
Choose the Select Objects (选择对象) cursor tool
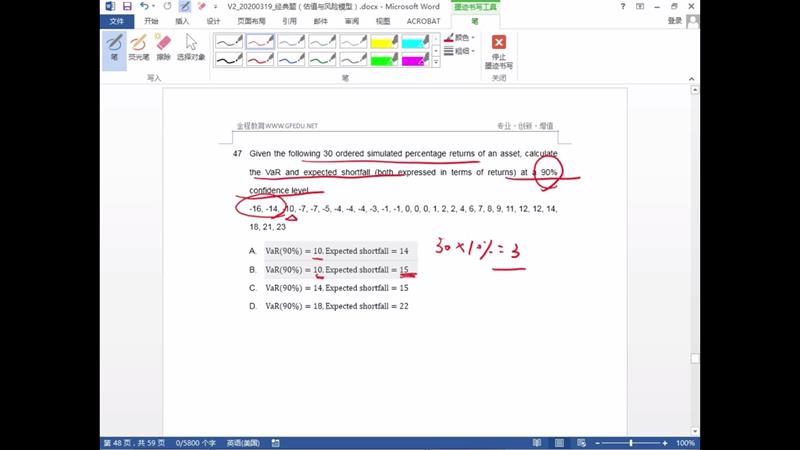click(x=191, y=48)
